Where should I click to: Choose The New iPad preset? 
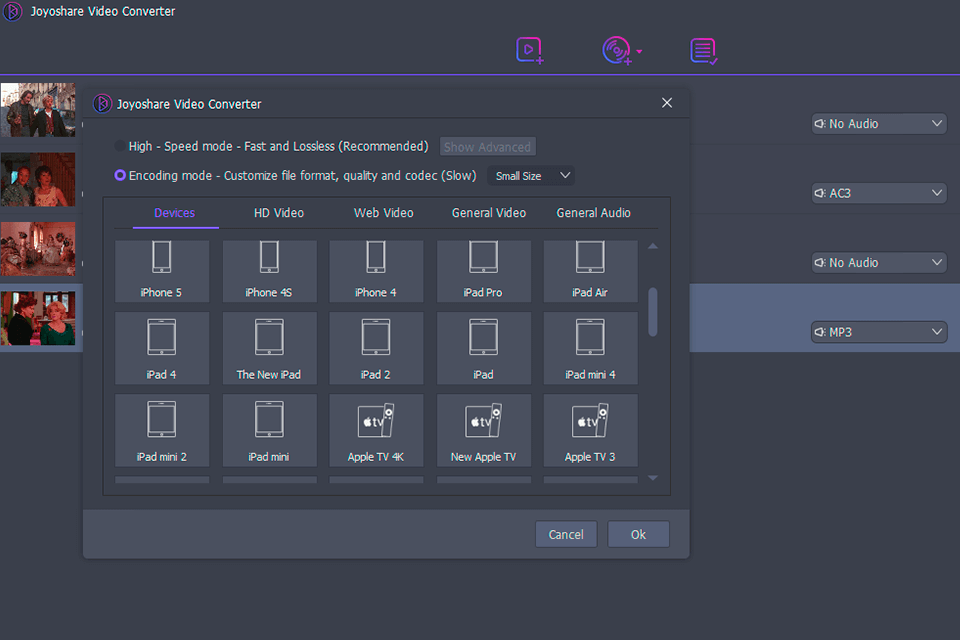point(269,347)
